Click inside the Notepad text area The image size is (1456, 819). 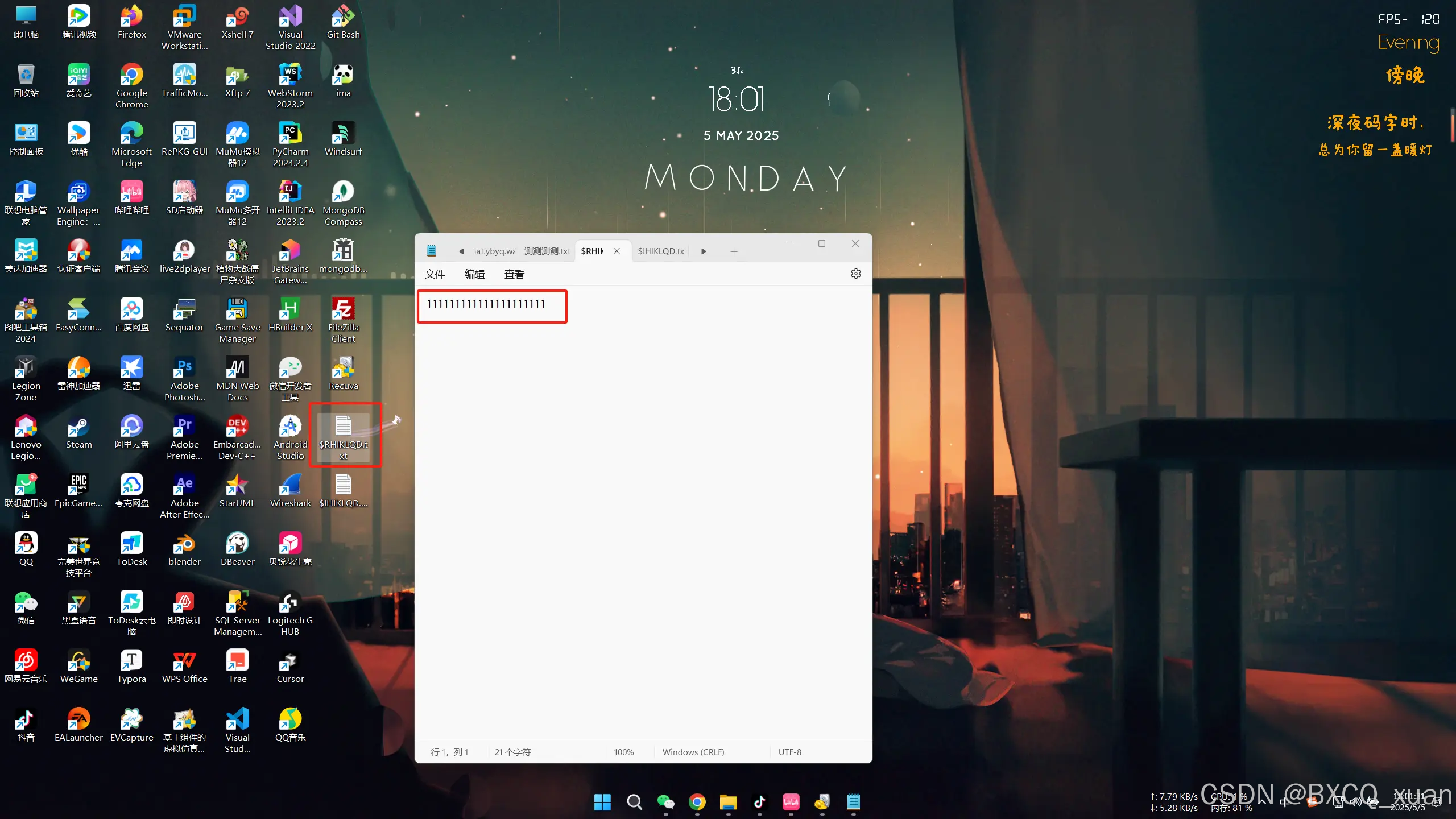point(643,512)
